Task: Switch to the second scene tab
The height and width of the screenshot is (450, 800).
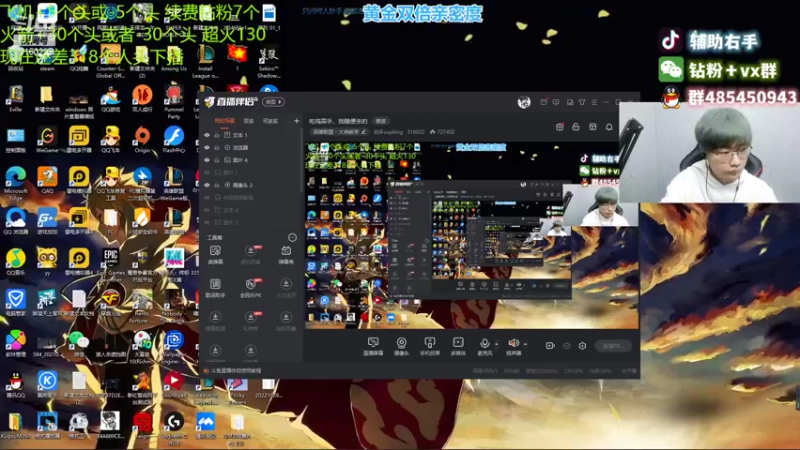Action: click(248, 121)
